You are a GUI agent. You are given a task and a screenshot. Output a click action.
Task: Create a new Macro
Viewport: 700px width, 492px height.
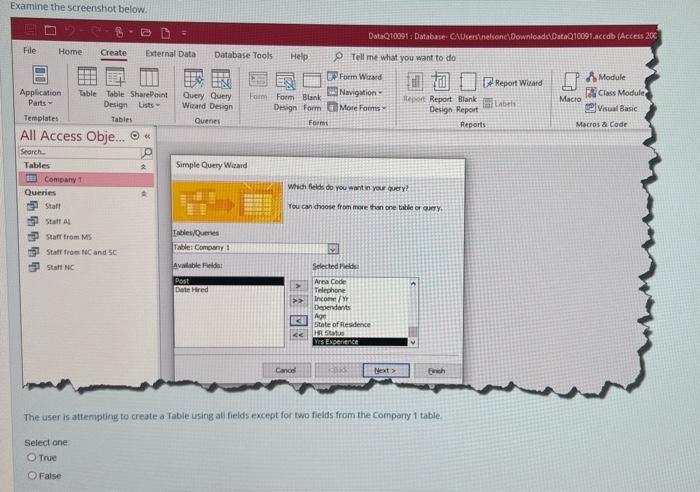click(x=570, y=88)
